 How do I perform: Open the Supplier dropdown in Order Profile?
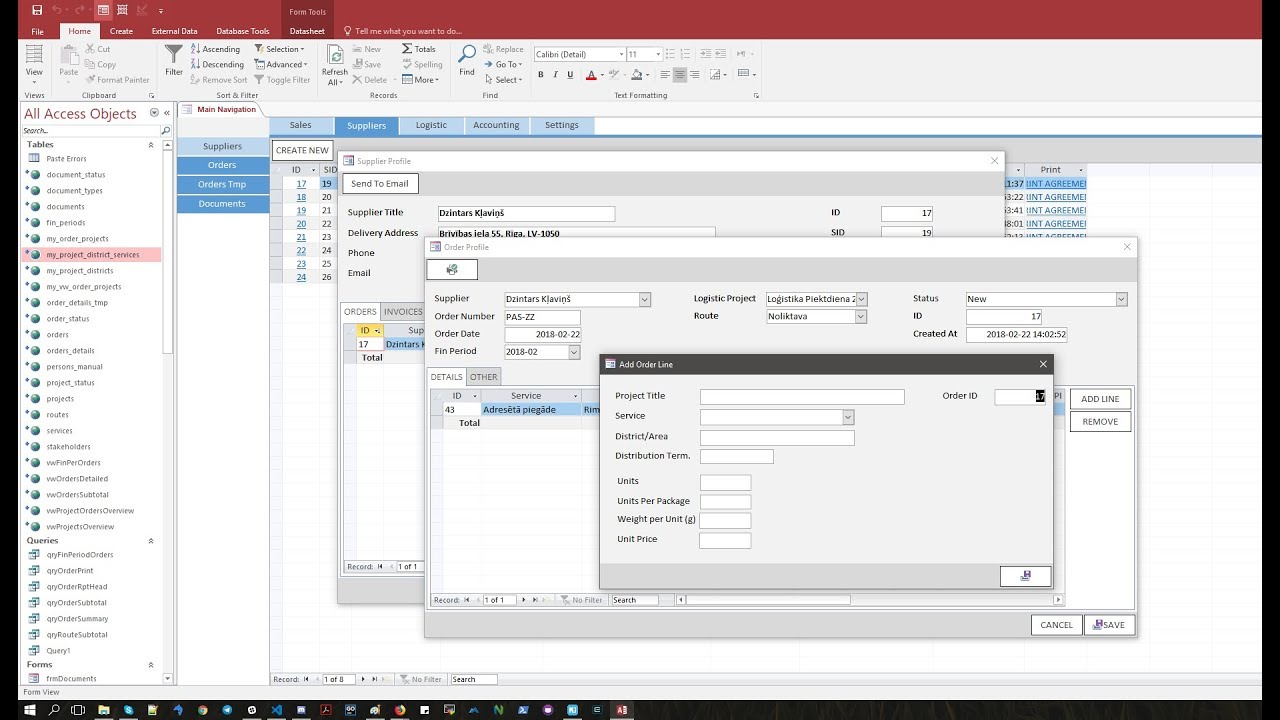click(644, 299)
